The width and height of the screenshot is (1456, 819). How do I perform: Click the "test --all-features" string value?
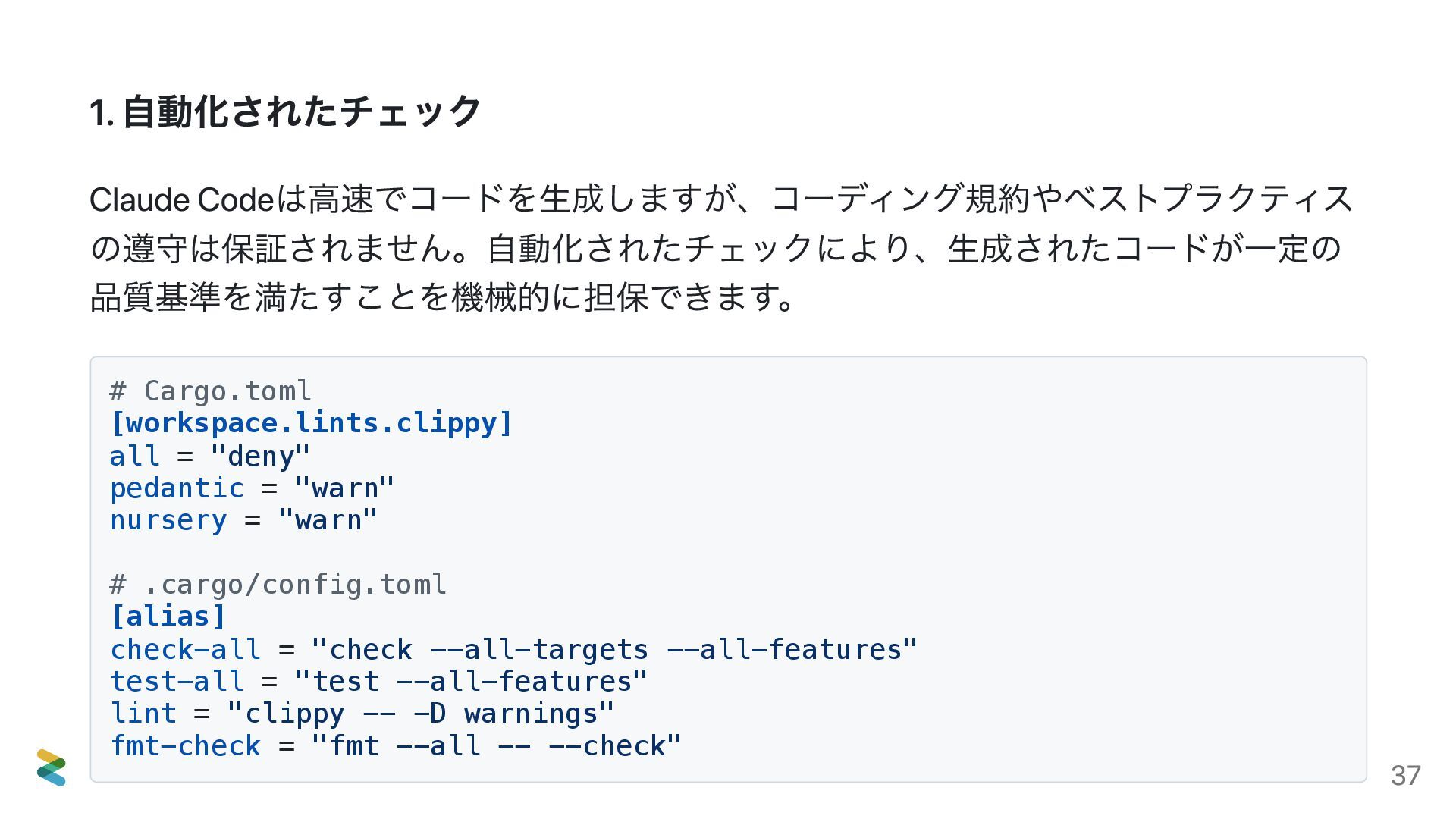471,682
